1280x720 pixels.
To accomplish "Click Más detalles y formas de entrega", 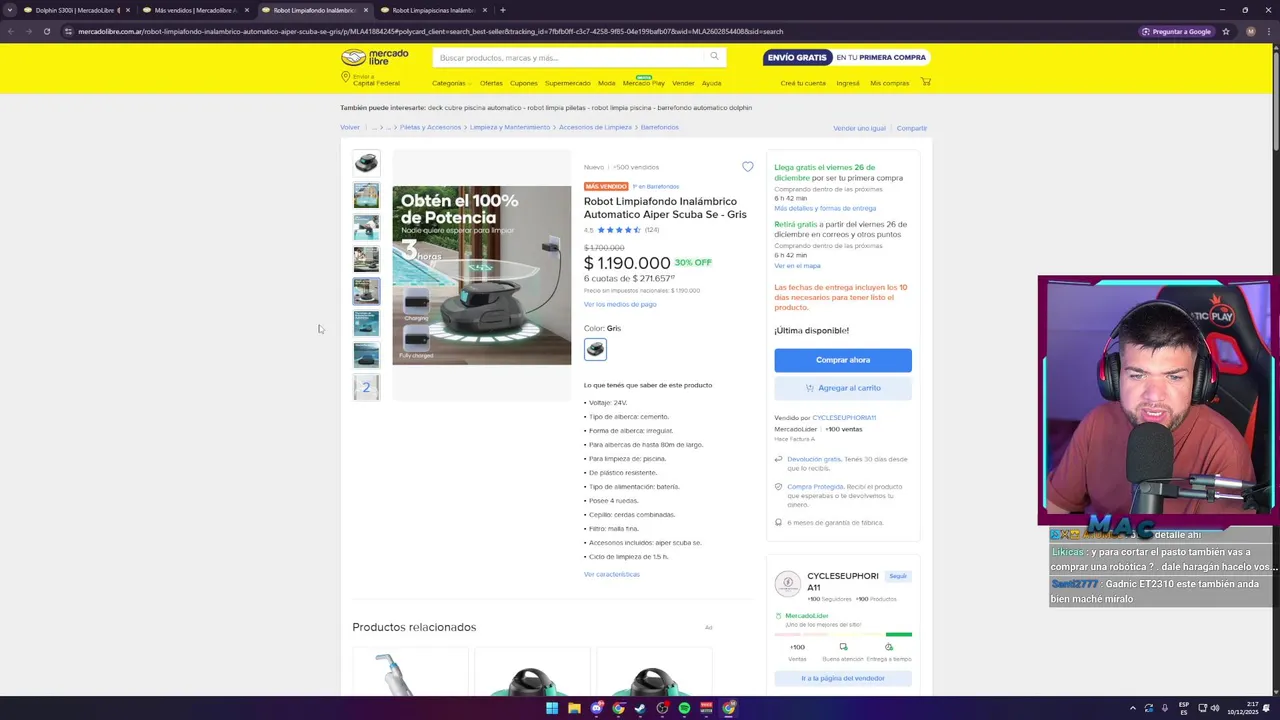I will 825,208.
